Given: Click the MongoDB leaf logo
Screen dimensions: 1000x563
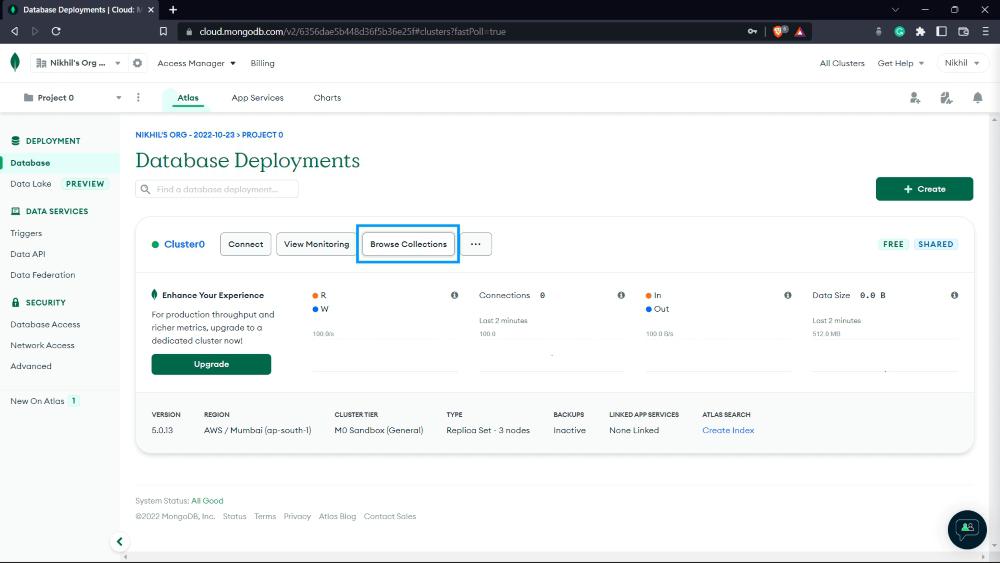Looking at the screenshot, I should point(15,62).
